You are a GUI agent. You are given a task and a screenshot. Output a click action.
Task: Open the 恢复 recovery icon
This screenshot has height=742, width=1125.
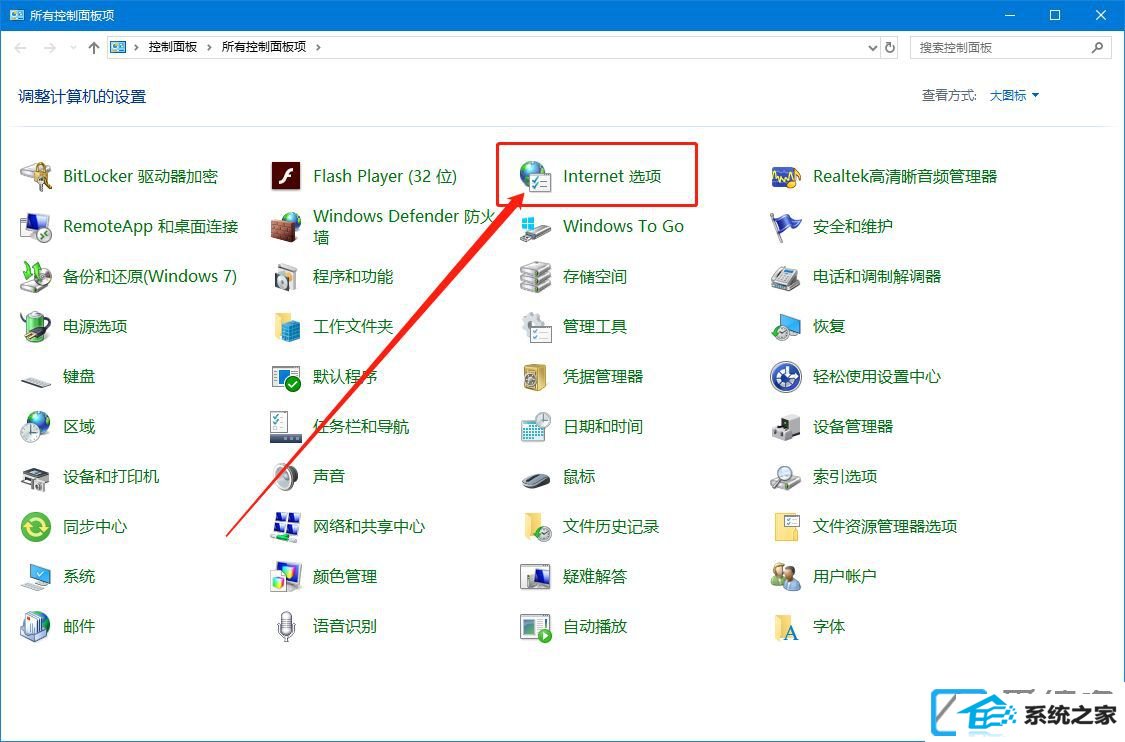click(x=786, y=327)
